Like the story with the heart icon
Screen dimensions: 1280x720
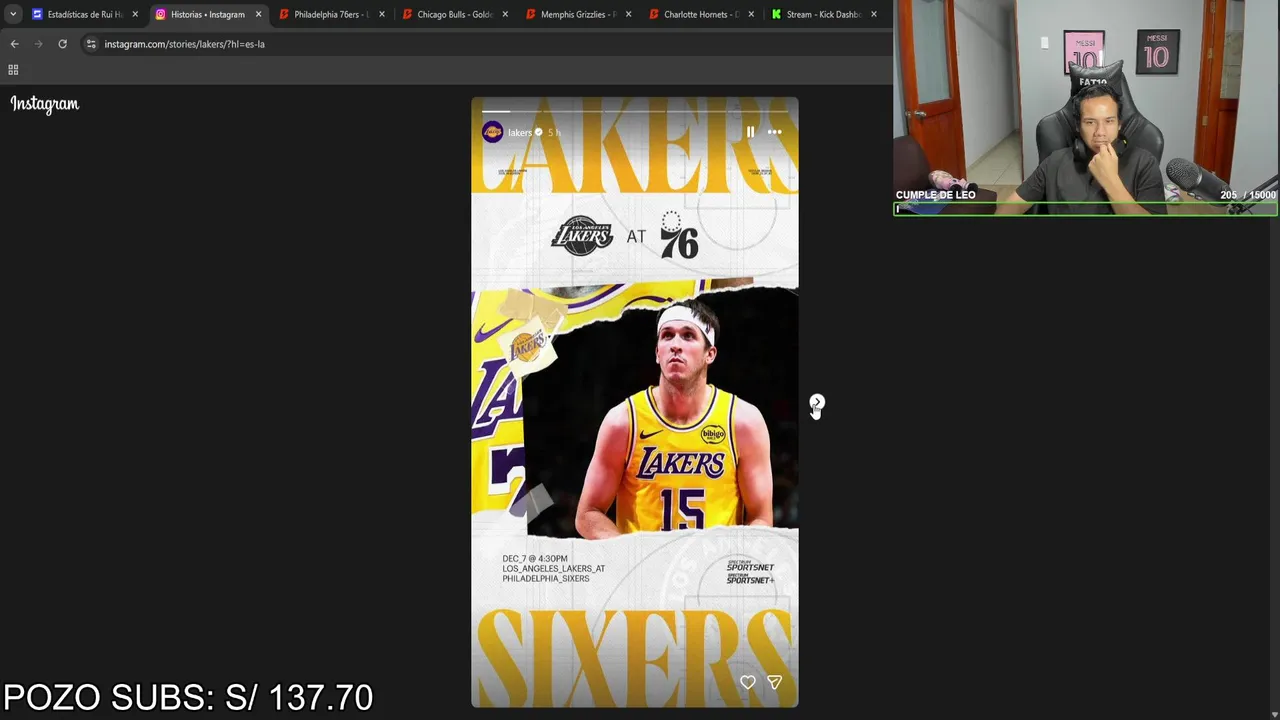(x=748, y=682)
